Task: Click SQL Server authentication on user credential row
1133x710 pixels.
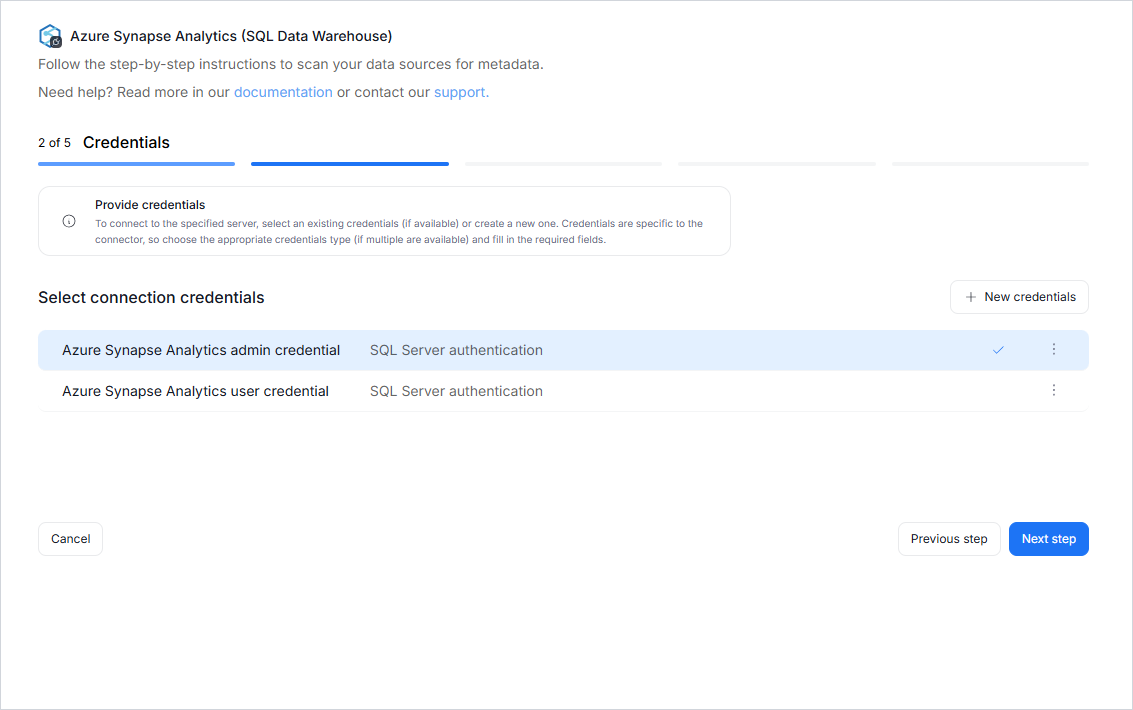Action: point(456,391)
